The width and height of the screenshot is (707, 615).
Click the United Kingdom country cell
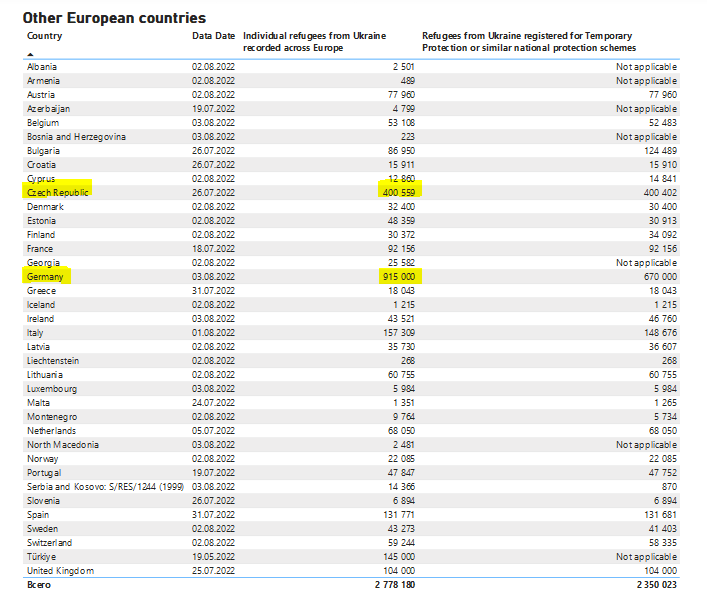pyautogui.click(x=60, y=570)
